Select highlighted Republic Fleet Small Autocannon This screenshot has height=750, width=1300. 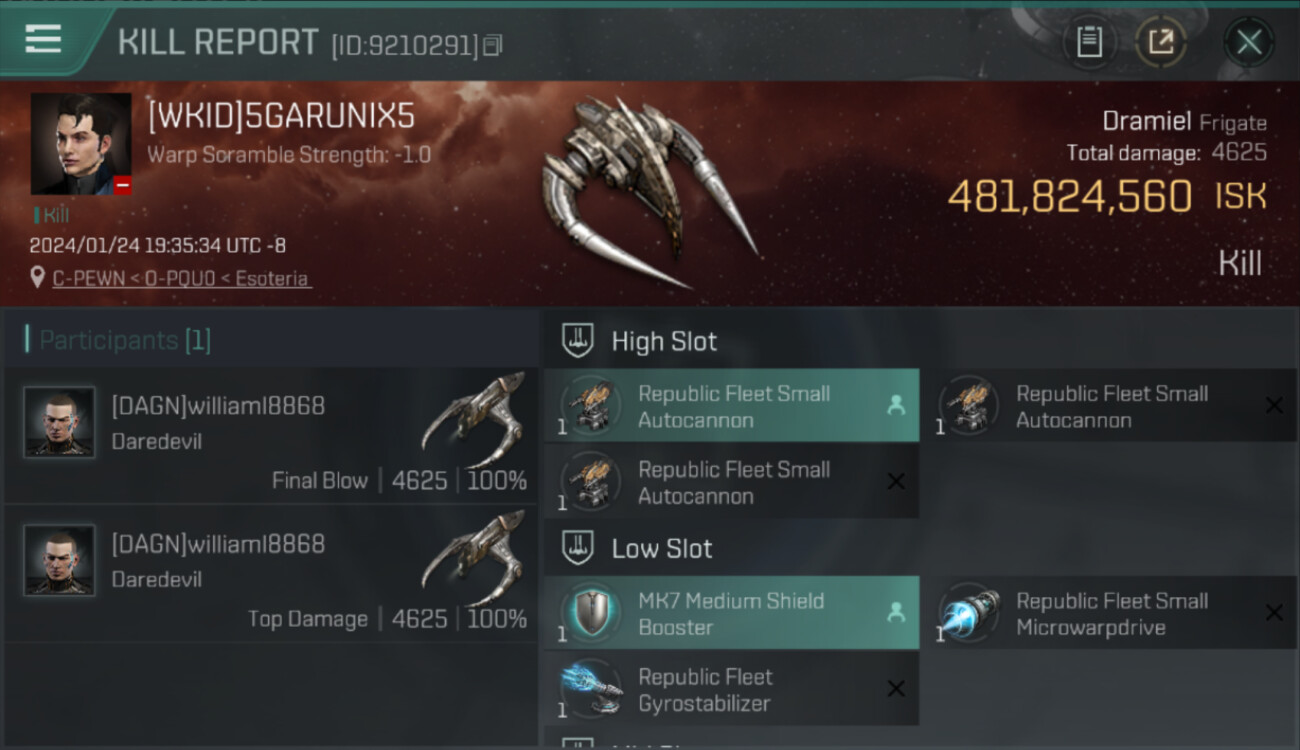(731, 406)
